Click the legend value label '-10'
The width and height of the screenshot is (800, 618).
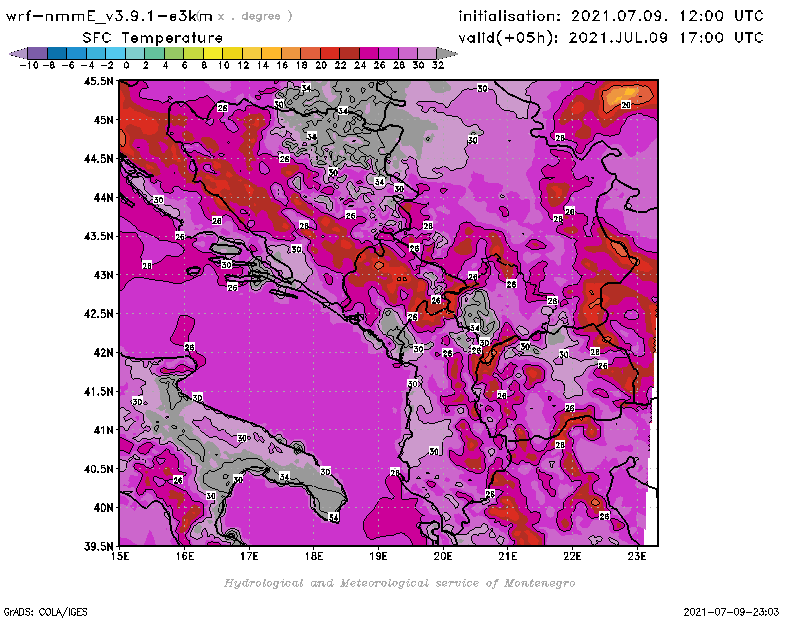tap(29, 65)
